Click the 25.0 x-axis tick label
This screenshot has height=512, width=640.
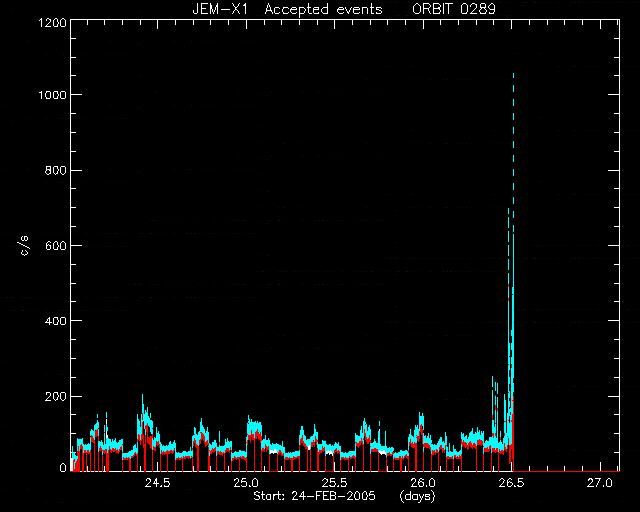click(246, 483)
